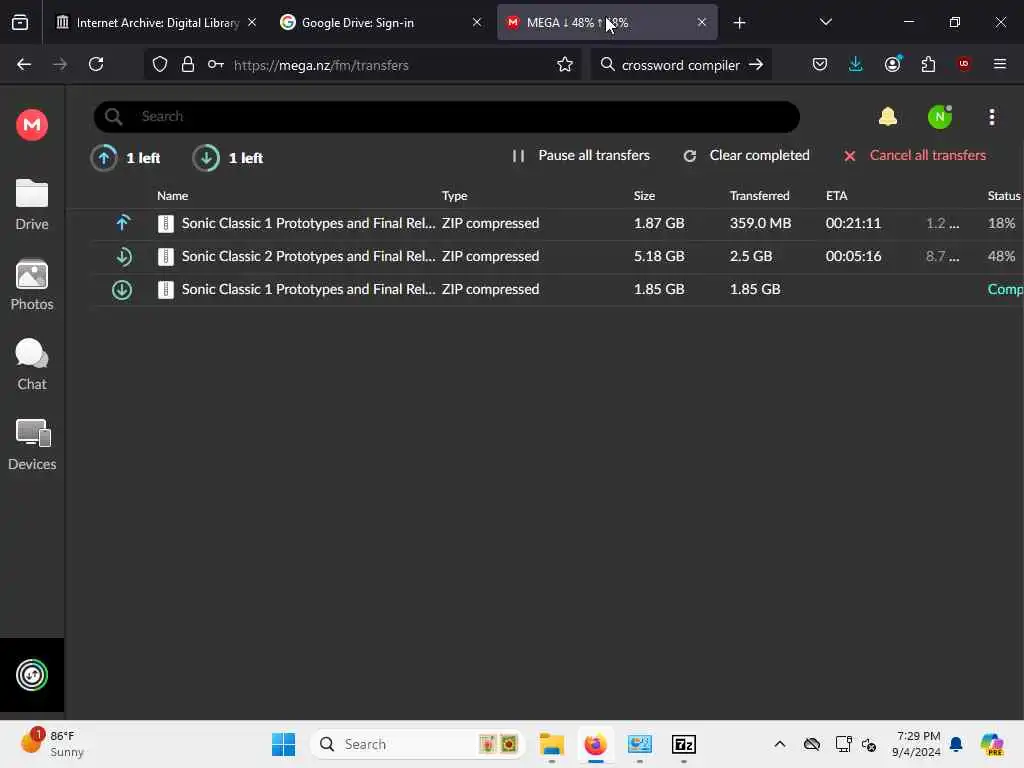1024x768 pixels.
Task: Open Firefox account icon
Action: point(893,64)
